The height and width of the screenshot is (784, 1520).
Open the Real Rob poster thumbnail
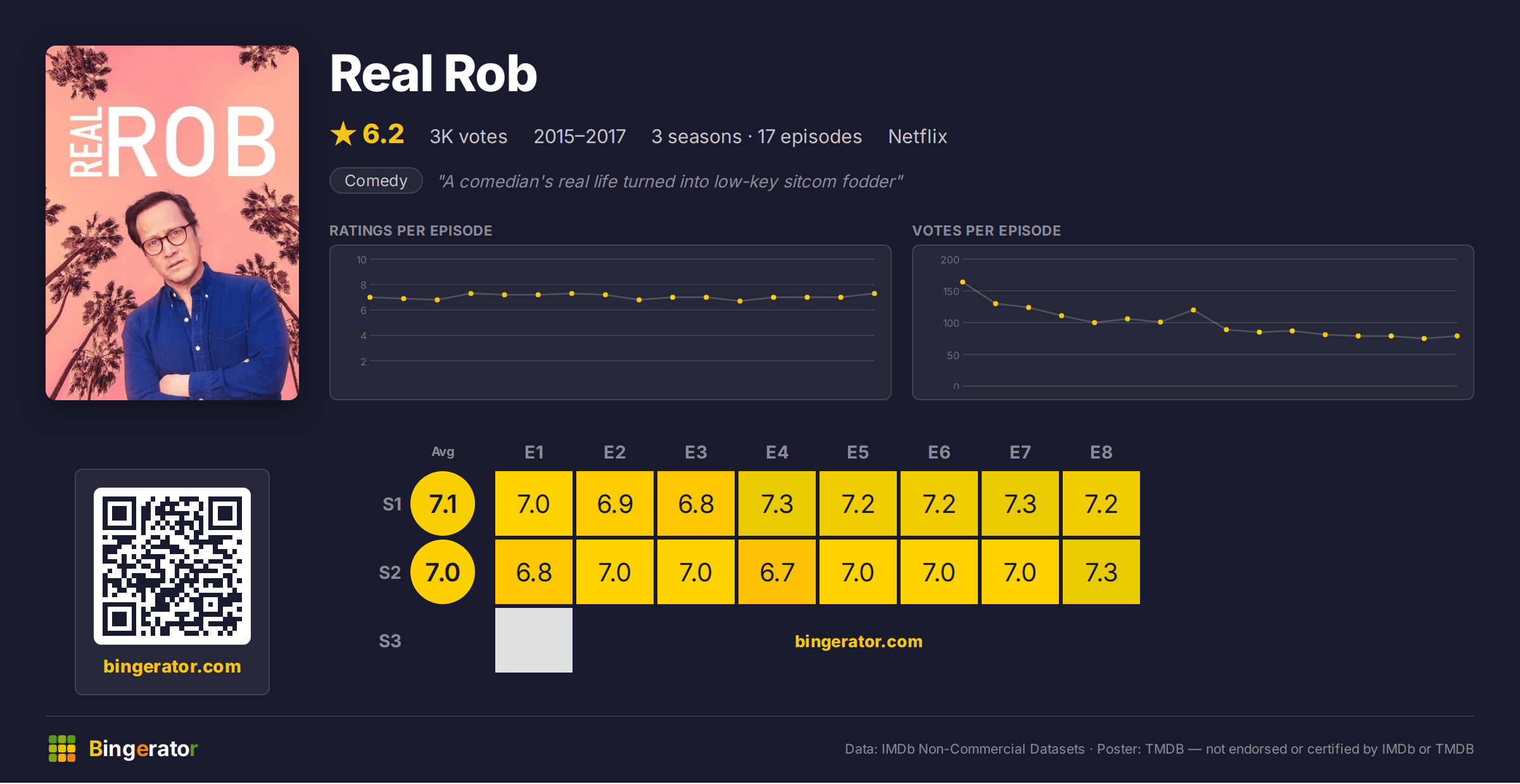(x=172, y=223)
